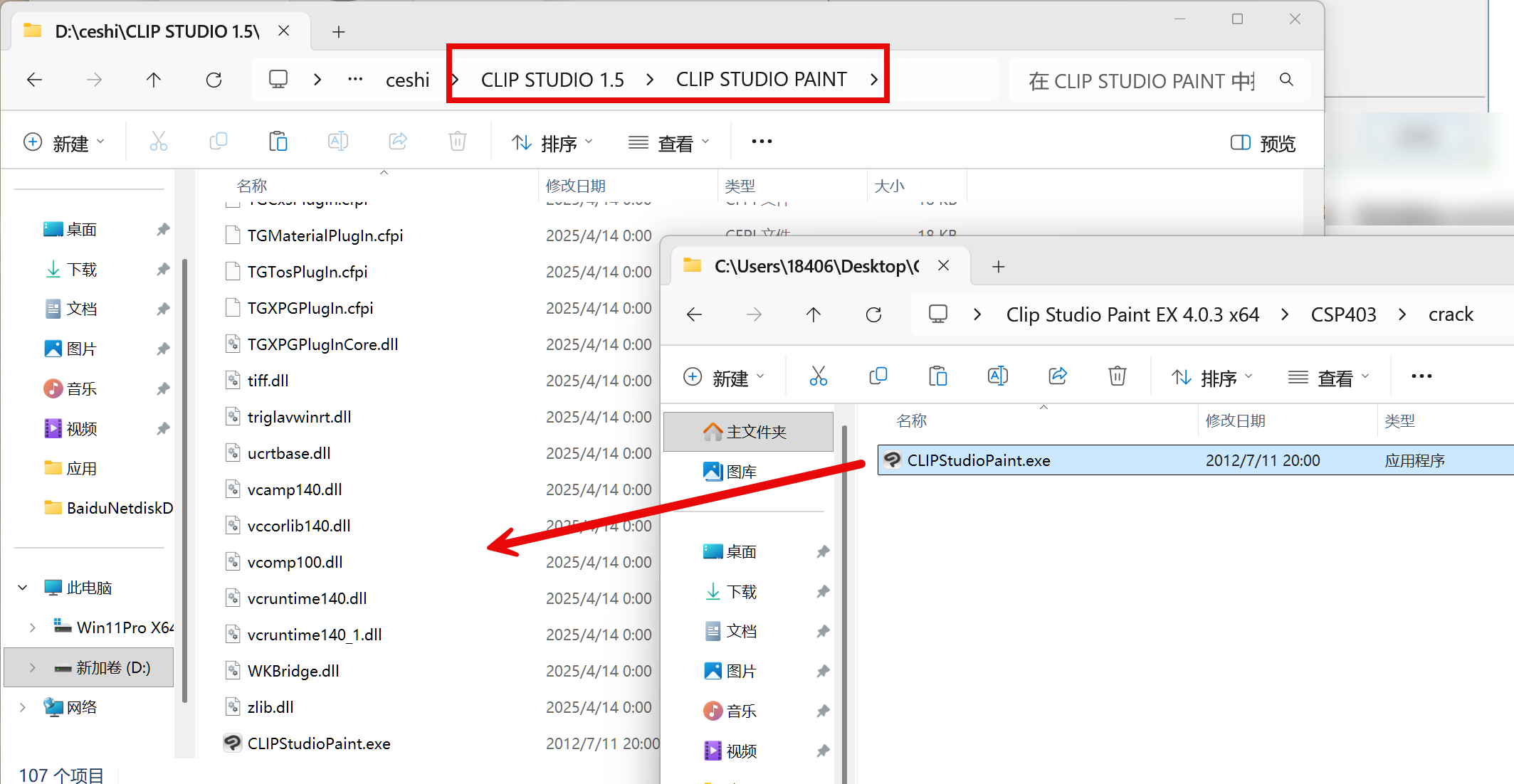Refresh the crack folder view
Viewport: 1514px width, 784px height.
(873, 314)
